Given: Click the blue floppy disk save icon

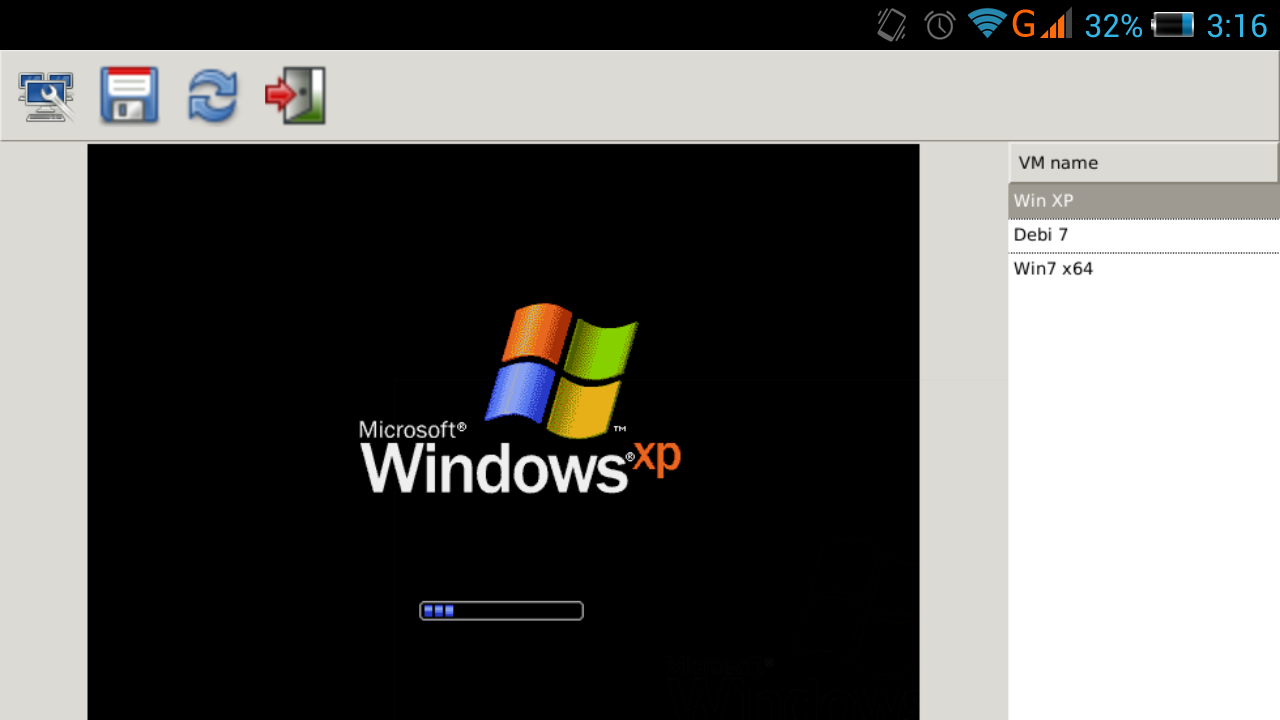Looking at the screenshot, I should pos(129,96).
